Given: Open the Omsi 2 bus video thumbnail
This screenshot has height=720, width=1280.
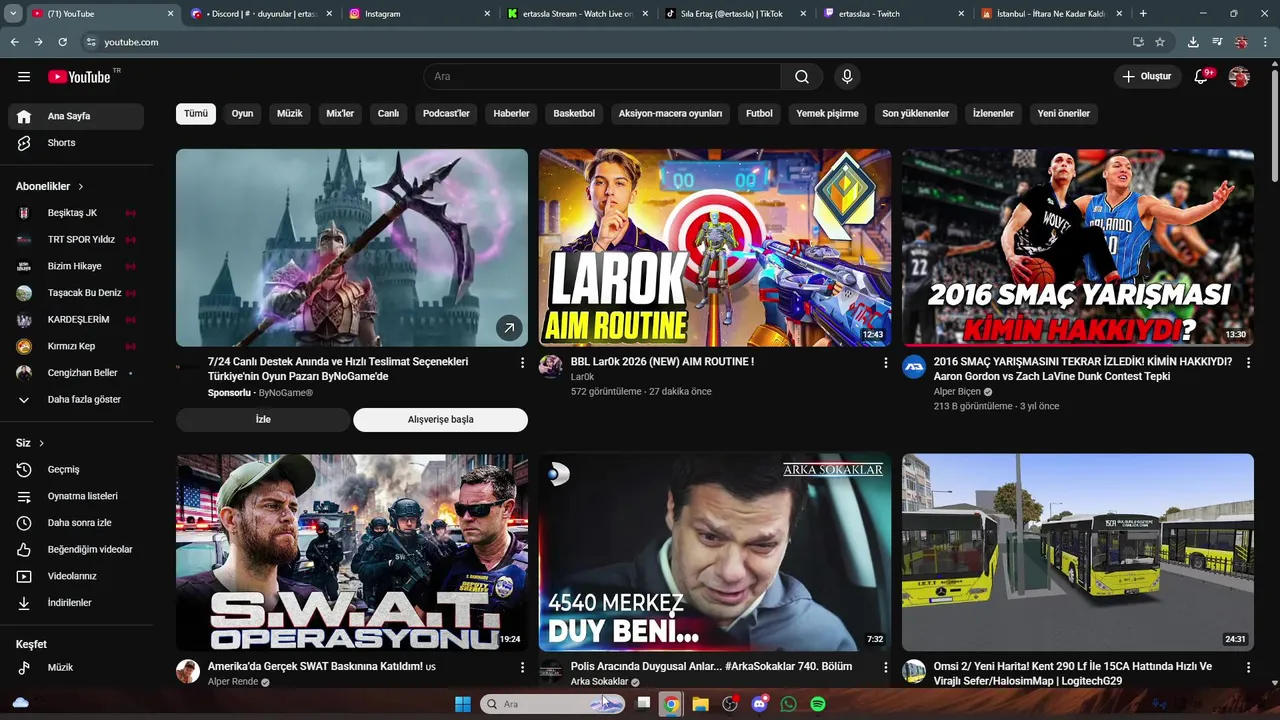Looking at the screenshot, I should coord(1078,553).
